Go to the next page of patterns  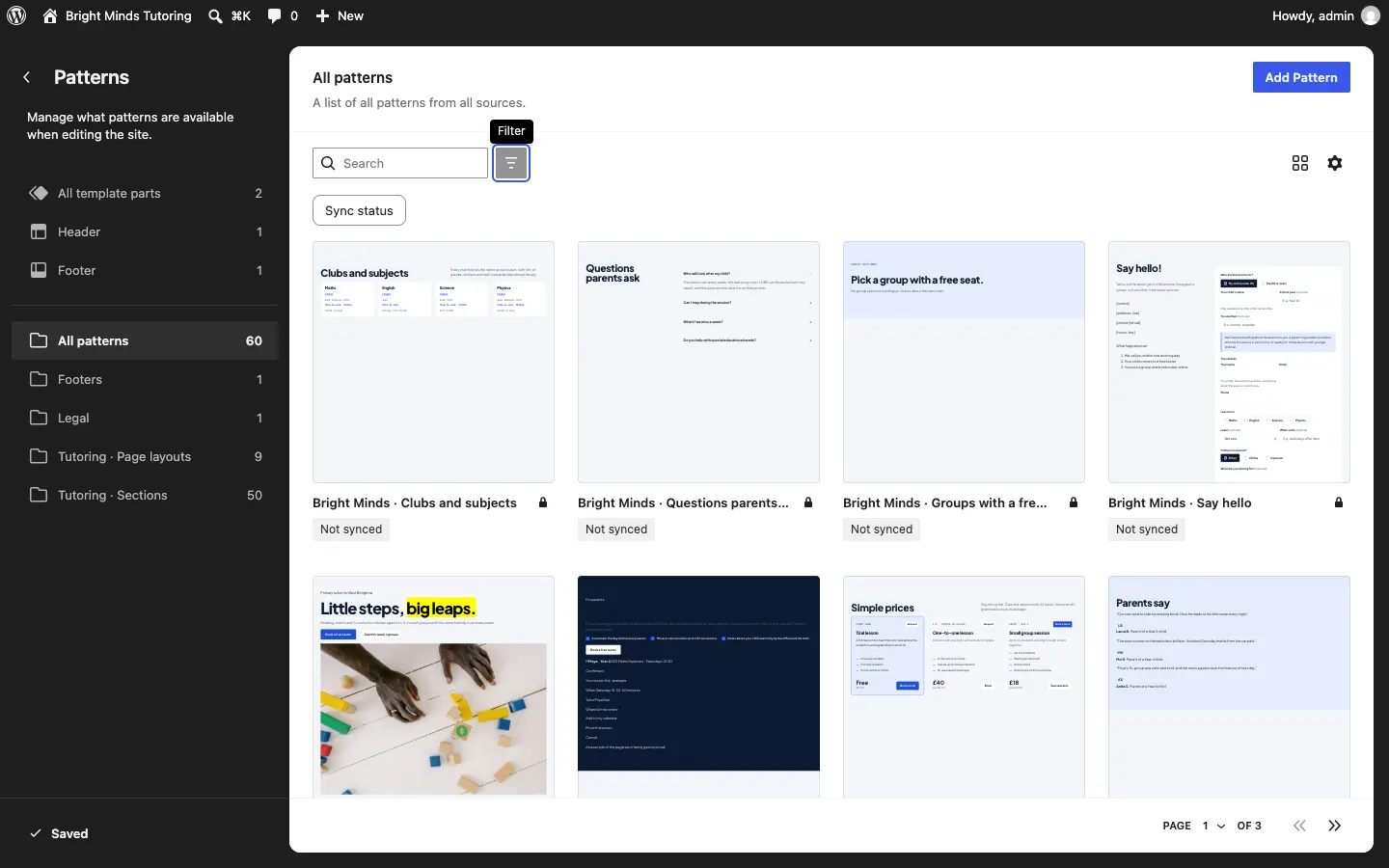pyautogui.click(x=1335, y=826)
